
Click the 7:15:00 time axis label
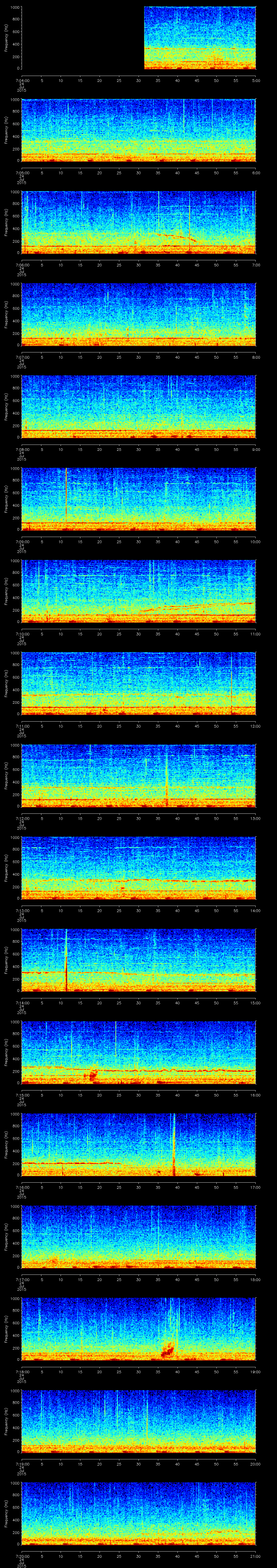coord(22,1095)
